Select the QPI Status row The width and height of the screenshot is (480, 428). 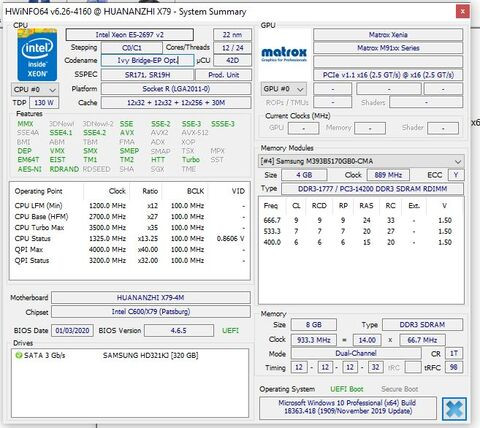[x=130, y=261]
